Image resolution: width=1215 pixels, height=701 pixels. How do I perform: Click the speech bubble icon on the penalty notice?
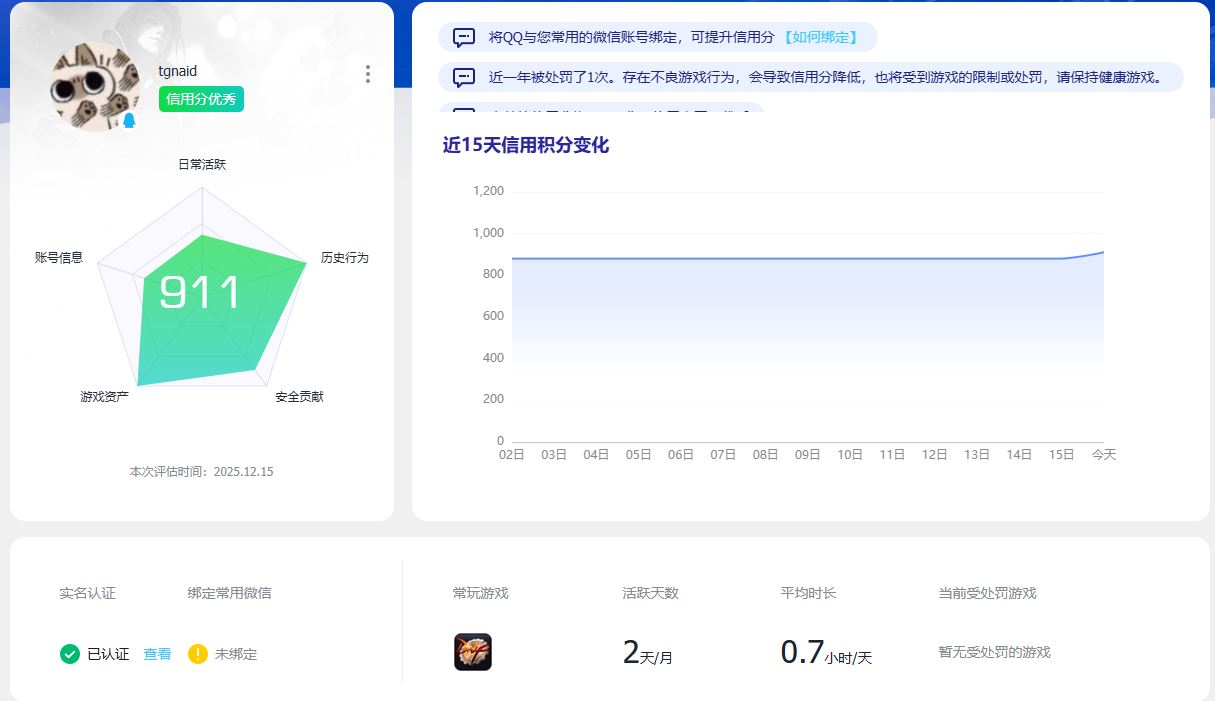[462, 76]
